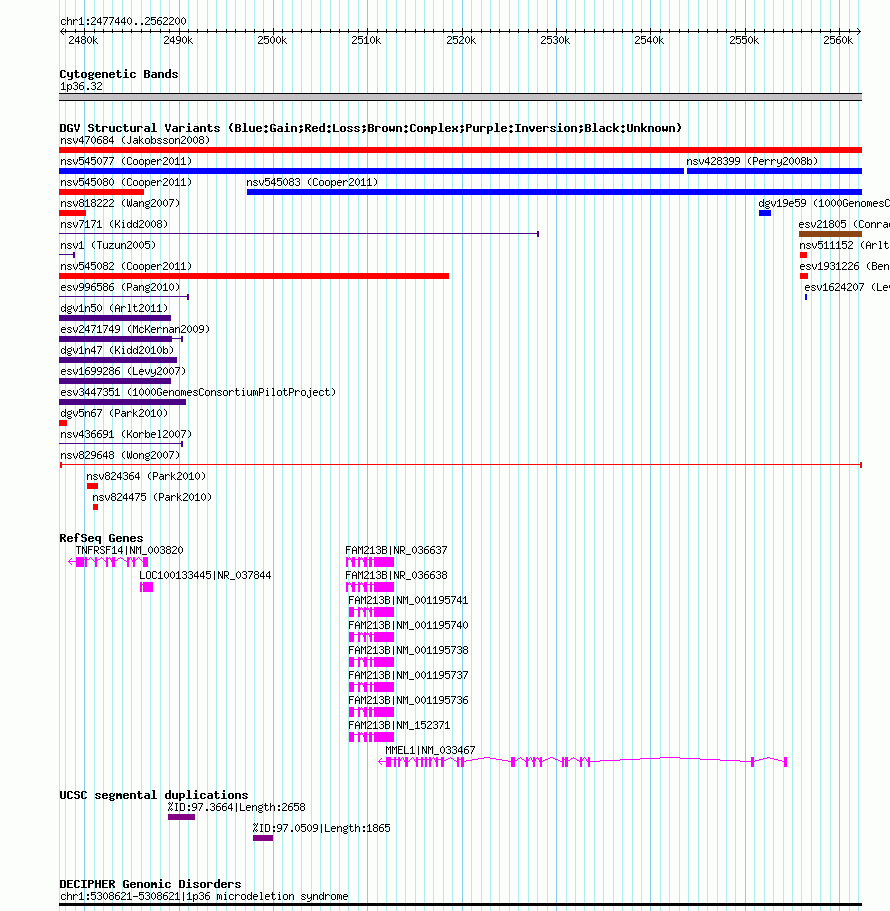The width and height of the screenshot is (890, 911).
Task: Click the chr1:2477440..2562200 region label
Action: 123,21
